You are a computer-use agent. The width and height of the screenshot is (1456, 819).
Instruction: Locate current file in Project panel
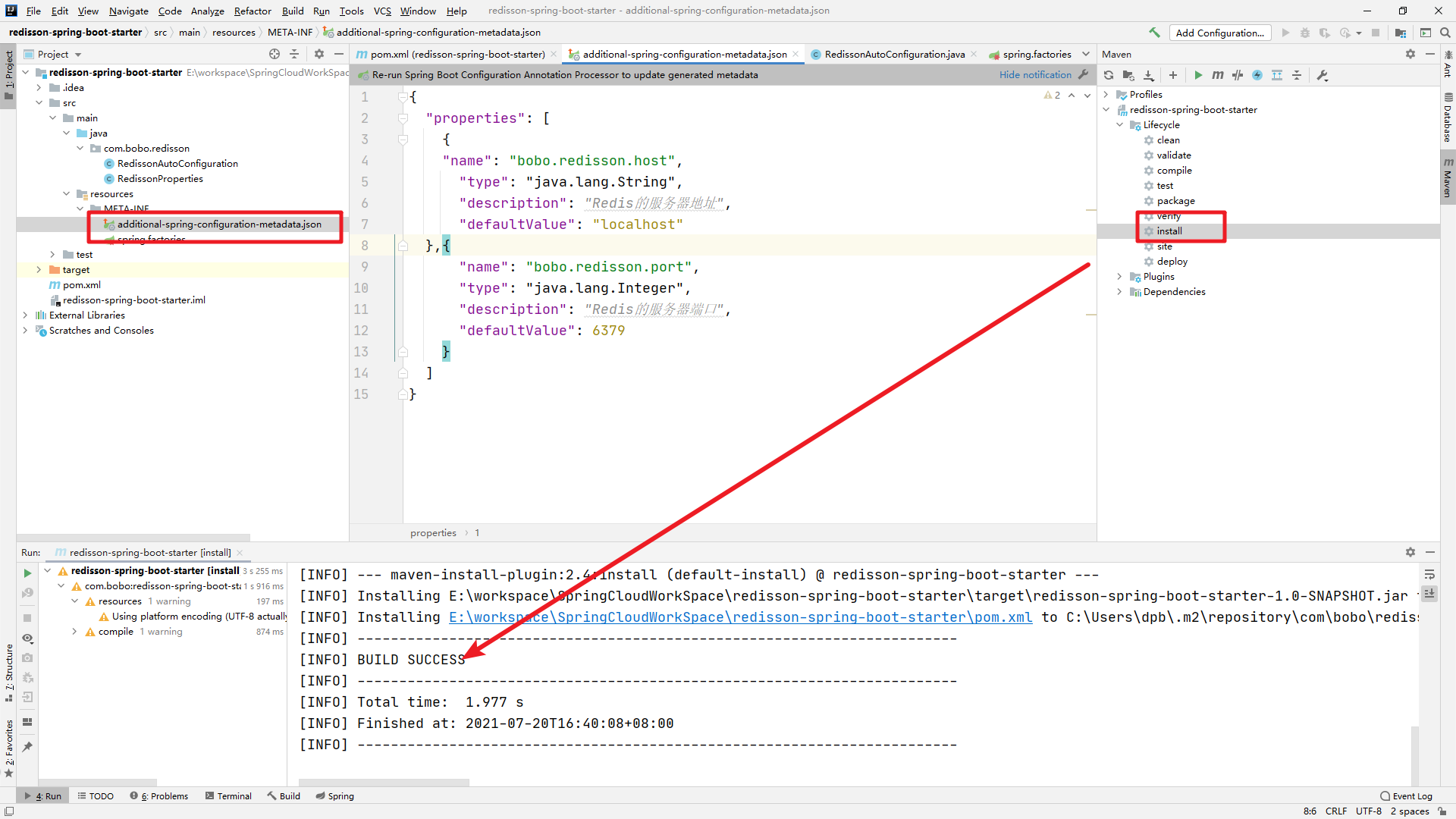(275, 54)
